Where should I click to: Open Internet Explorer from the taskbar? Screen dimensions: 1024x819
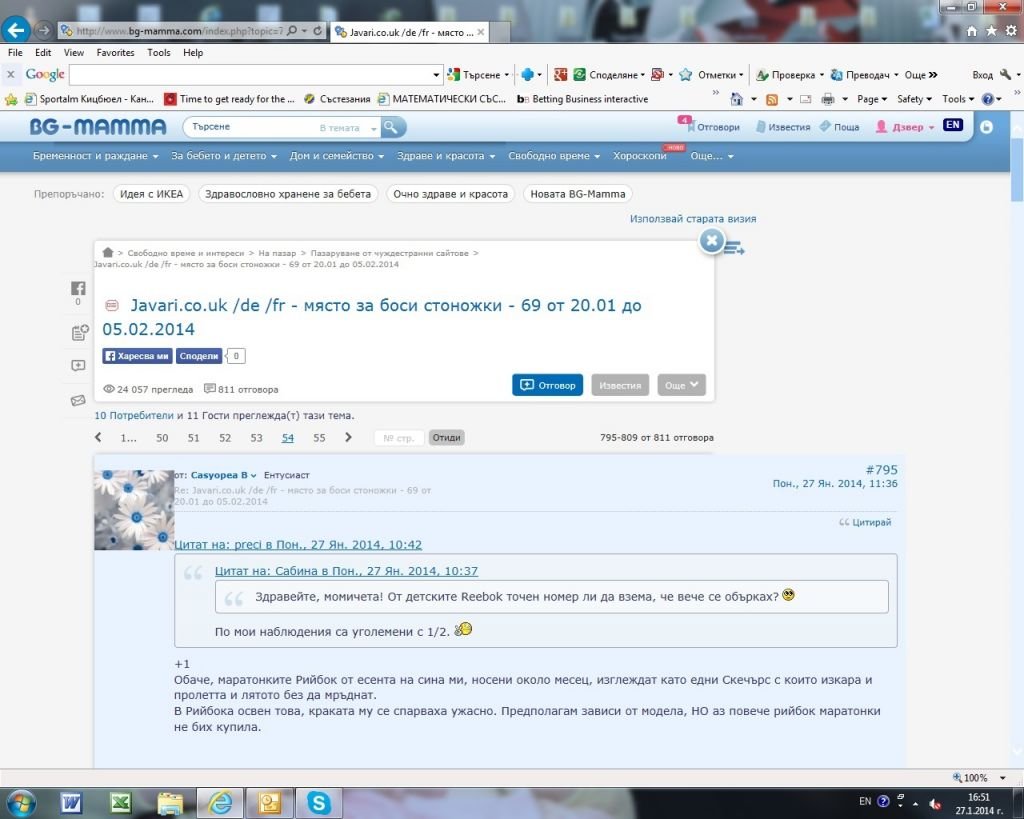pos(219,802)
